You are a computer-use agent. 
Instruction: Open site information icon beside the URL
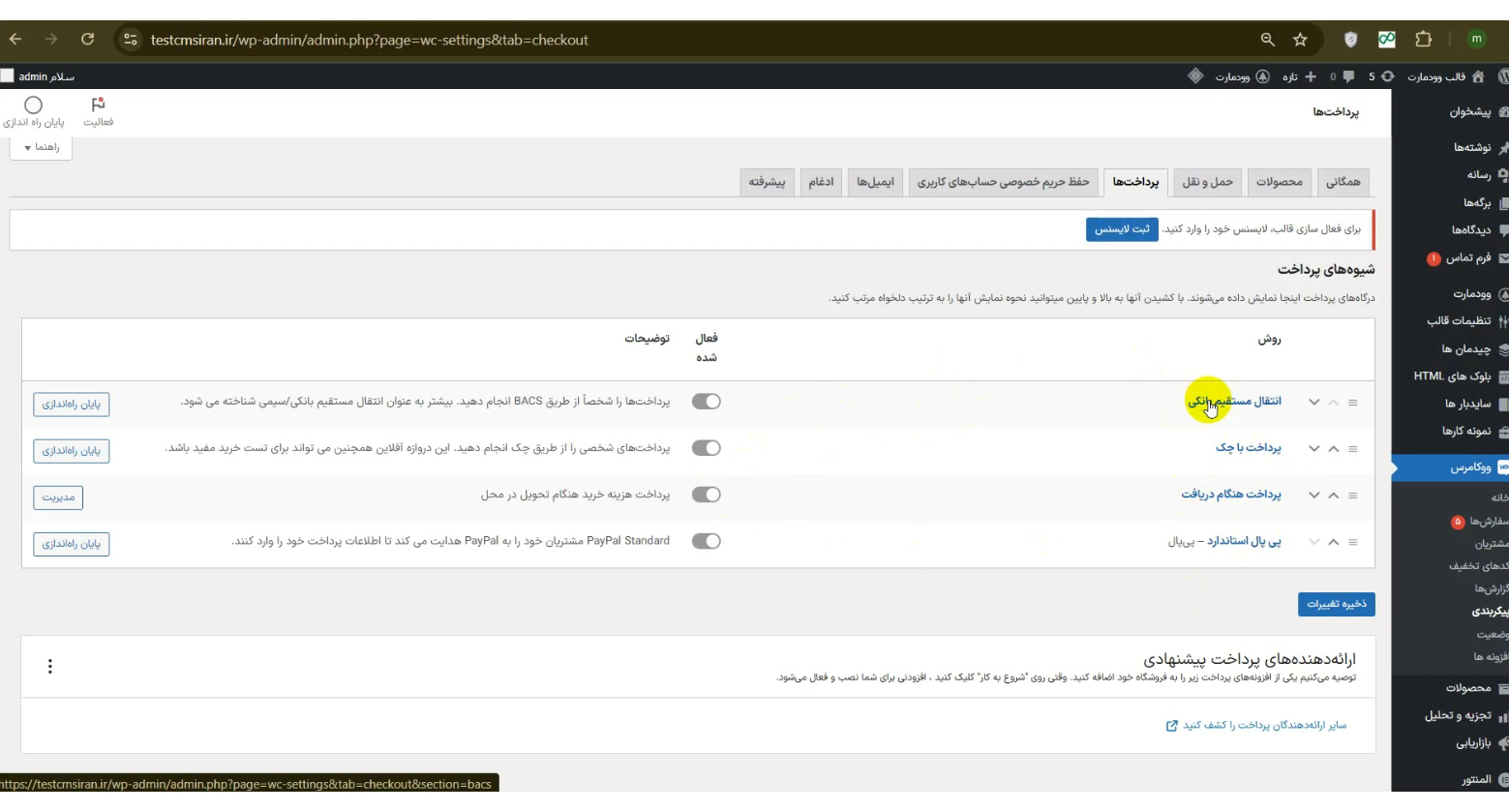(131, 40)
